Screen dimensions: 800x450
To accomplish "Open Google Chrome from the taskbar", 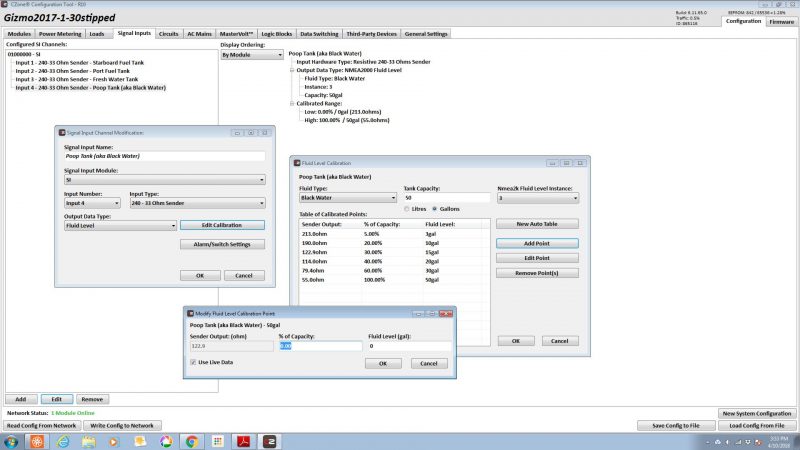I will [190, 440].
